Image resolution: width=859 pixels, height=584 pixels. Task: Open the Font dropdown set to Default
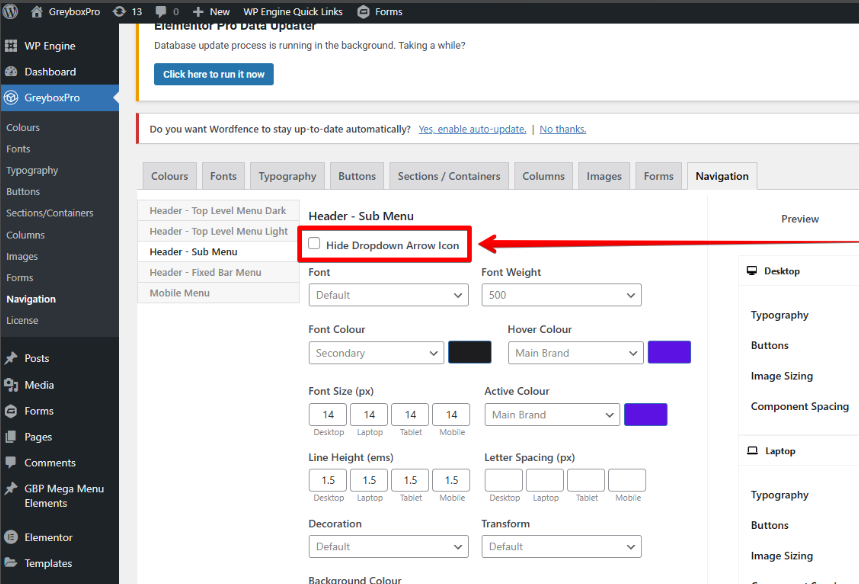click(388, 295)
